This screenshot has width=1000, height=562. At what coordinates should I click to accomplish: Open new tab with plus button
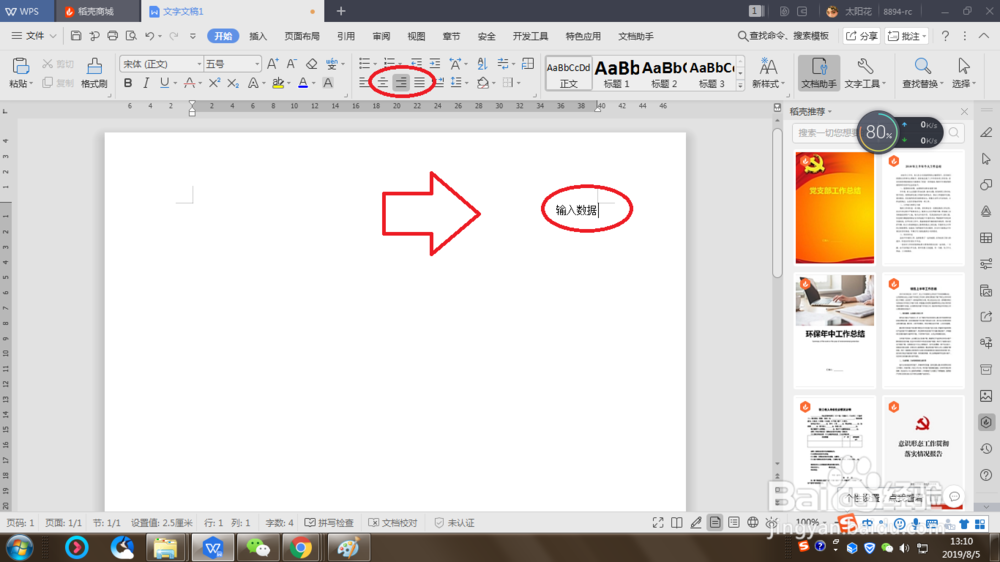(341, 11)
